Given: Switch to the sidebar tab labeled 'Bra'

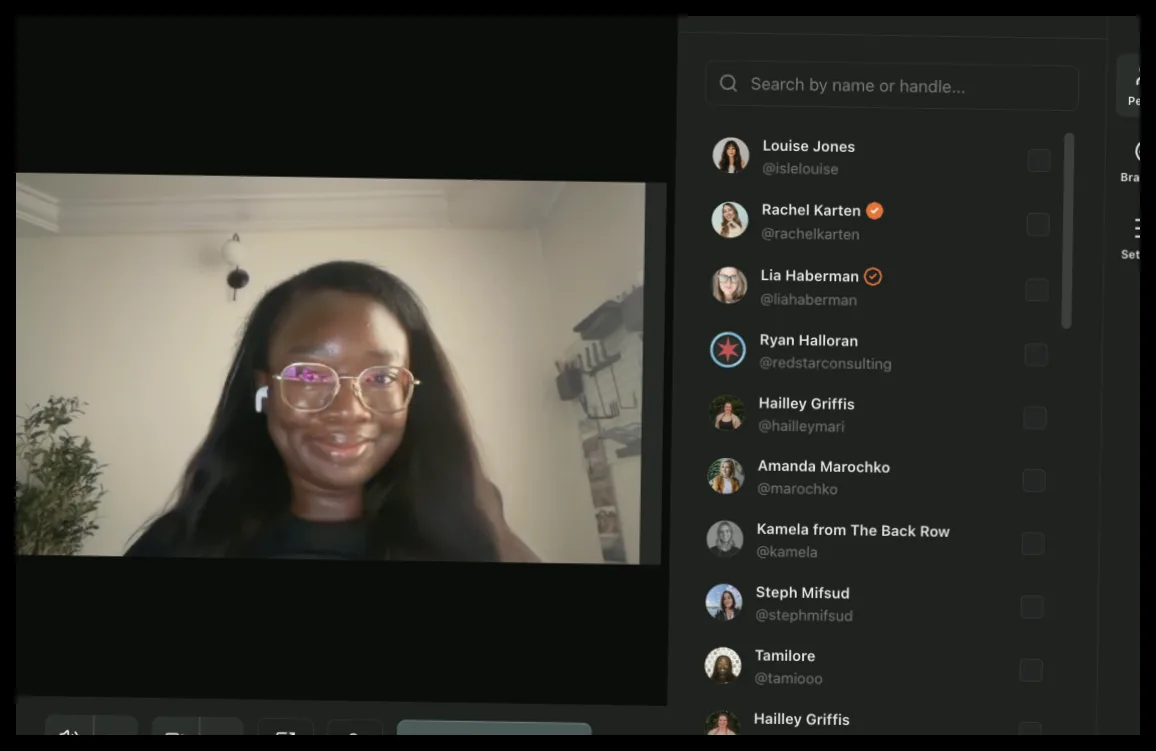Looking at the screenshot, I should [1129, 162].
